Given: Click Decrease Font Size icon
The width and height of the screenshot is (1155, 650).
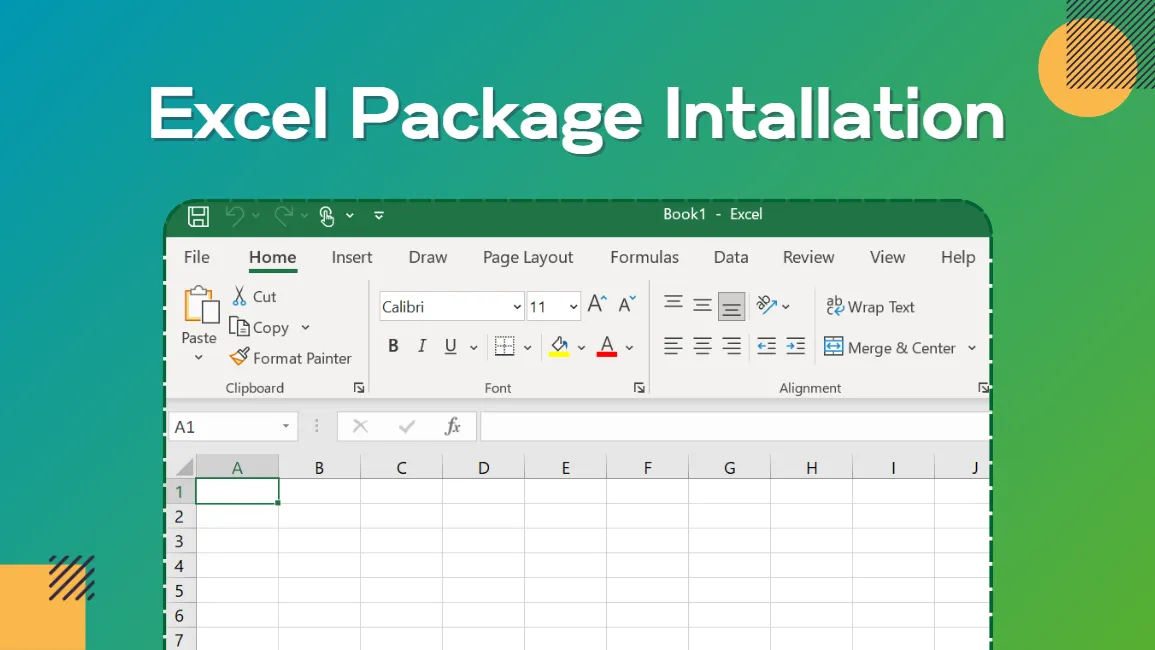Looking at the screenshot, I should pos(627,304).
